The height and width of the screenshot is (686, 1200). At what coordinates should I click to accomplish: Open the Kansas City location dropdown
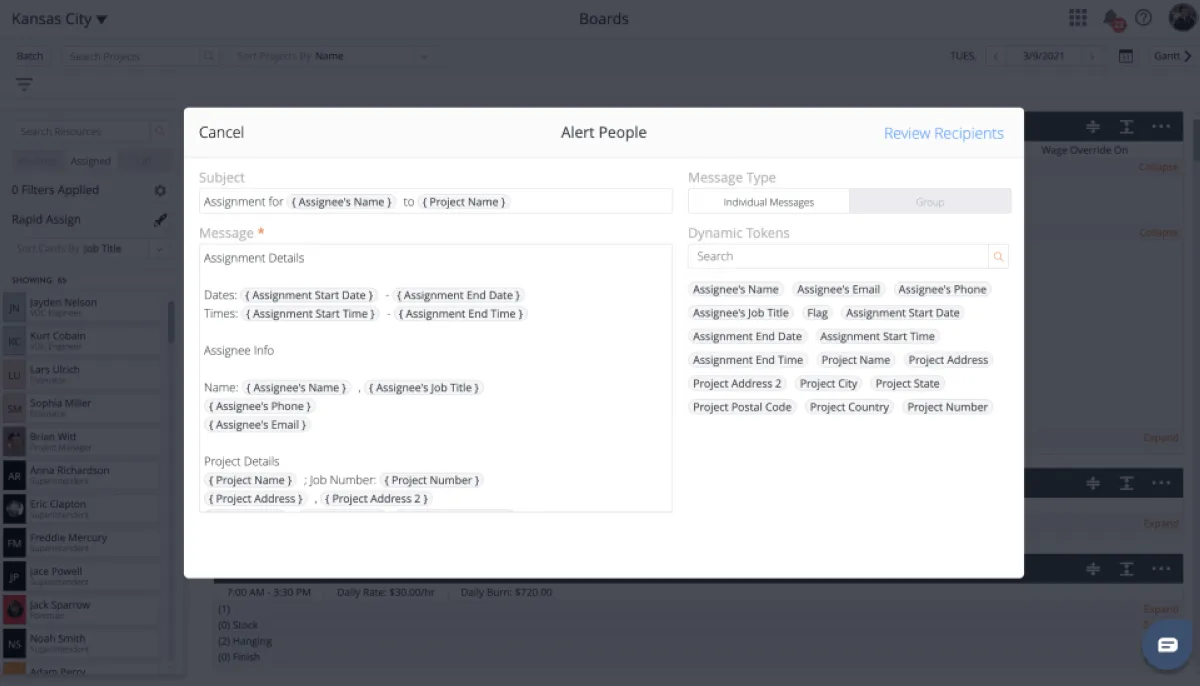coord(60,19)
